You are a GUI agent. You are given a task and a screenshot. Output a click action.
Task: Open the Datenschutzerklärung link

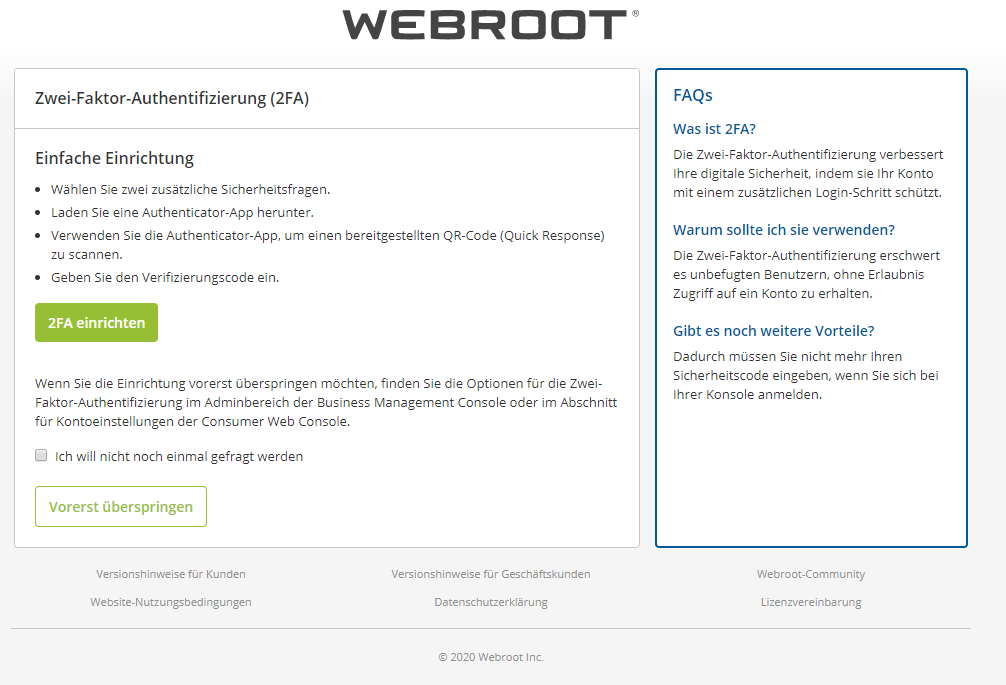coord(491,602)
